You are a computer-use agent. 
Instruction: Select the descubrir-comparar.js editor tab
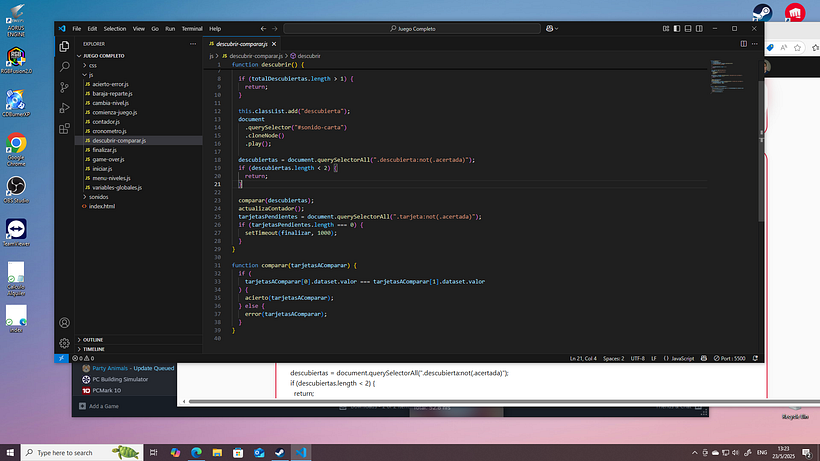tap(242, 44)
